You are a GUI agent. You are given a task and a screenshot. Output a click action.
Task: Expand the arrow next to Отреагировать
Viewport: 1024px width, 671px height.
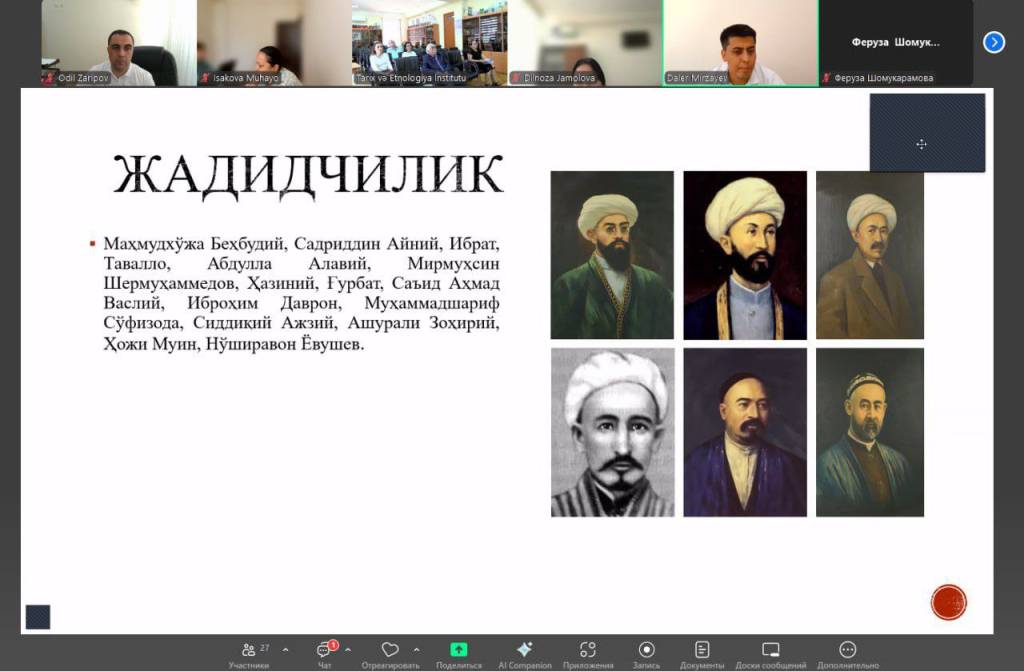416,649
